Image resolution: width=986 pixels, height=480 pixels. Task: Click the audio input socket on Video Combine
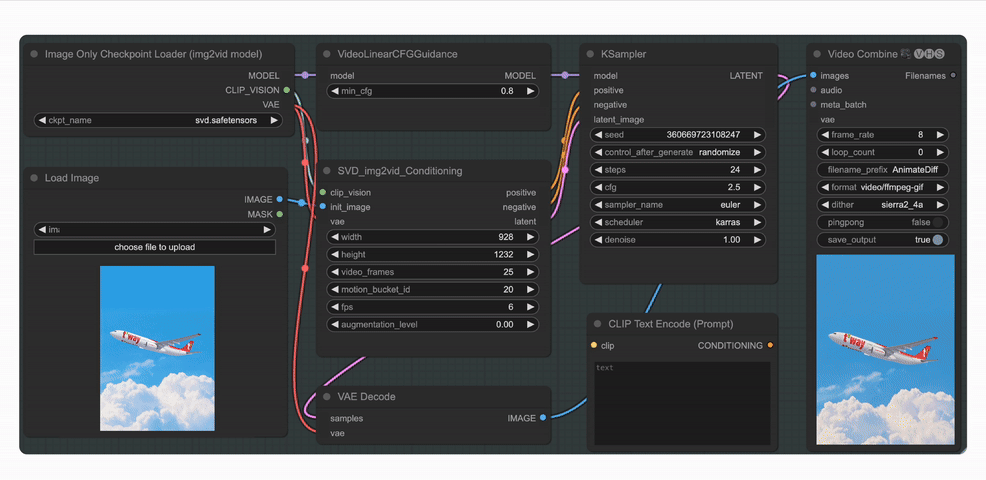pyautogui.click(x=813, y=90)
